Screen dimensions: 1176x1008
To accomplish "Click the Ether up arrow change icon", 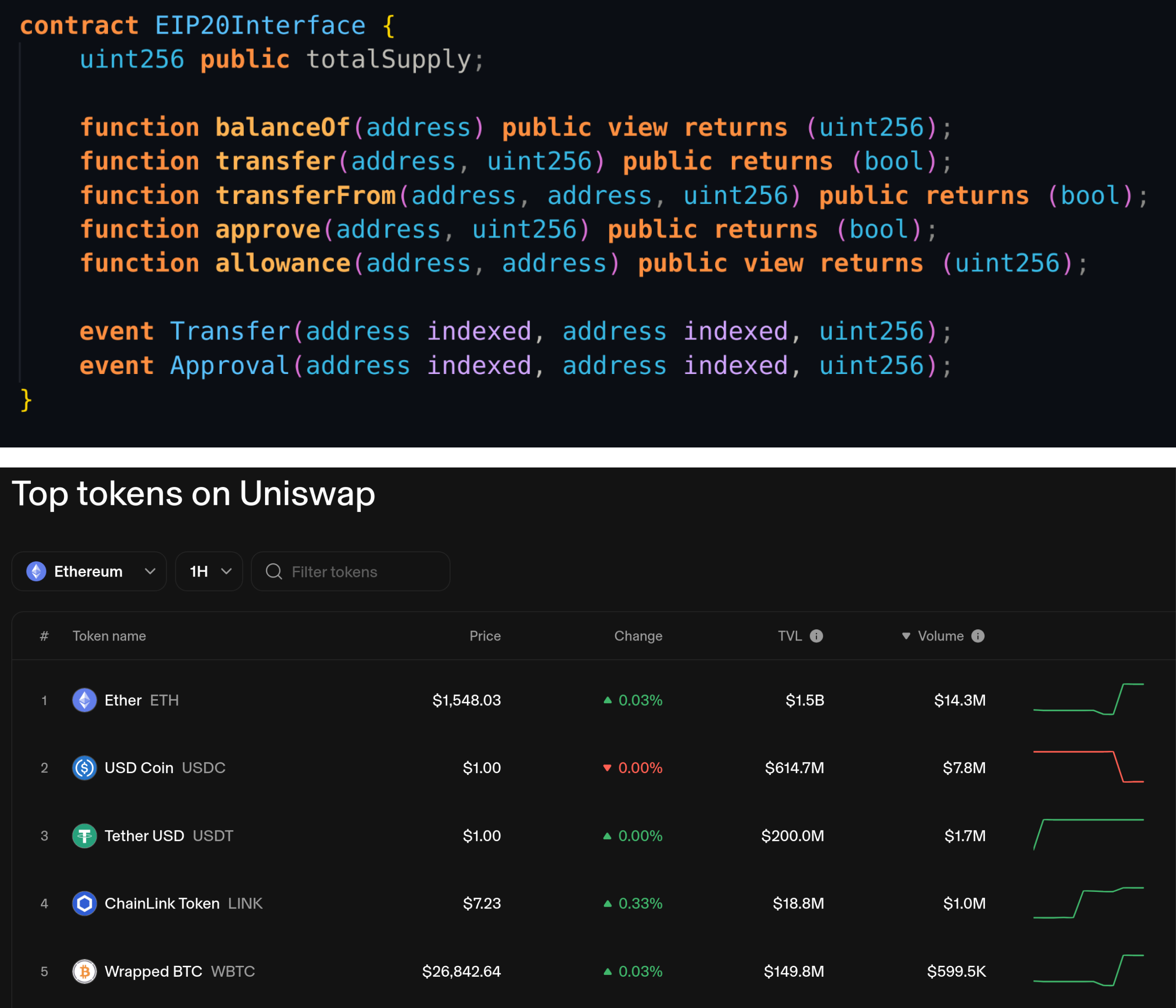I will [607, 700].
